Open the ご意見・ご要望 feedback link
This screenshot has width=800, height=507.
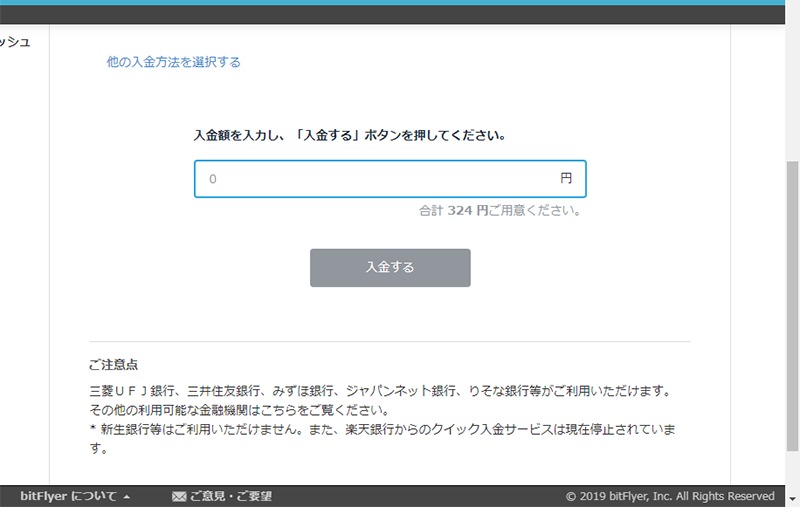click(x=231, y=496)
